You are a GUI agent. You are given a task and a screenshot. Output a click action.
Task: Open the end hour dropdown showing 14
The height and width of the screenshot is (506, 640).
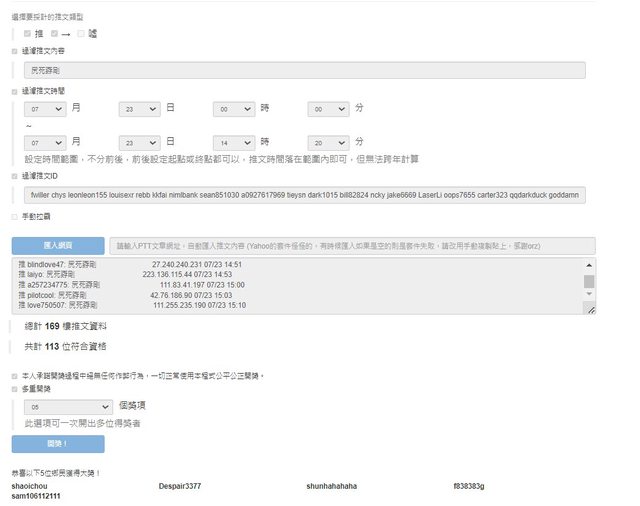point(234,142)
